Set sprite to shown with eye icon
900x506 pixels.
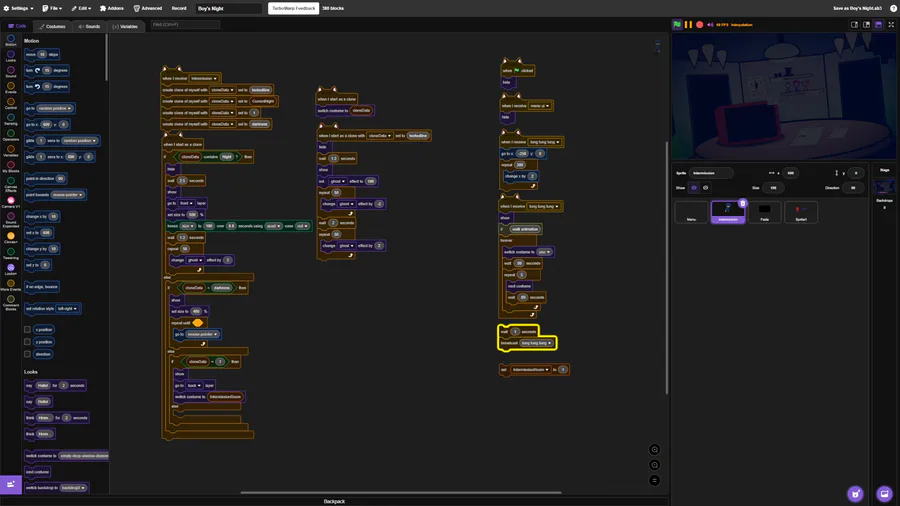(694, 188)
